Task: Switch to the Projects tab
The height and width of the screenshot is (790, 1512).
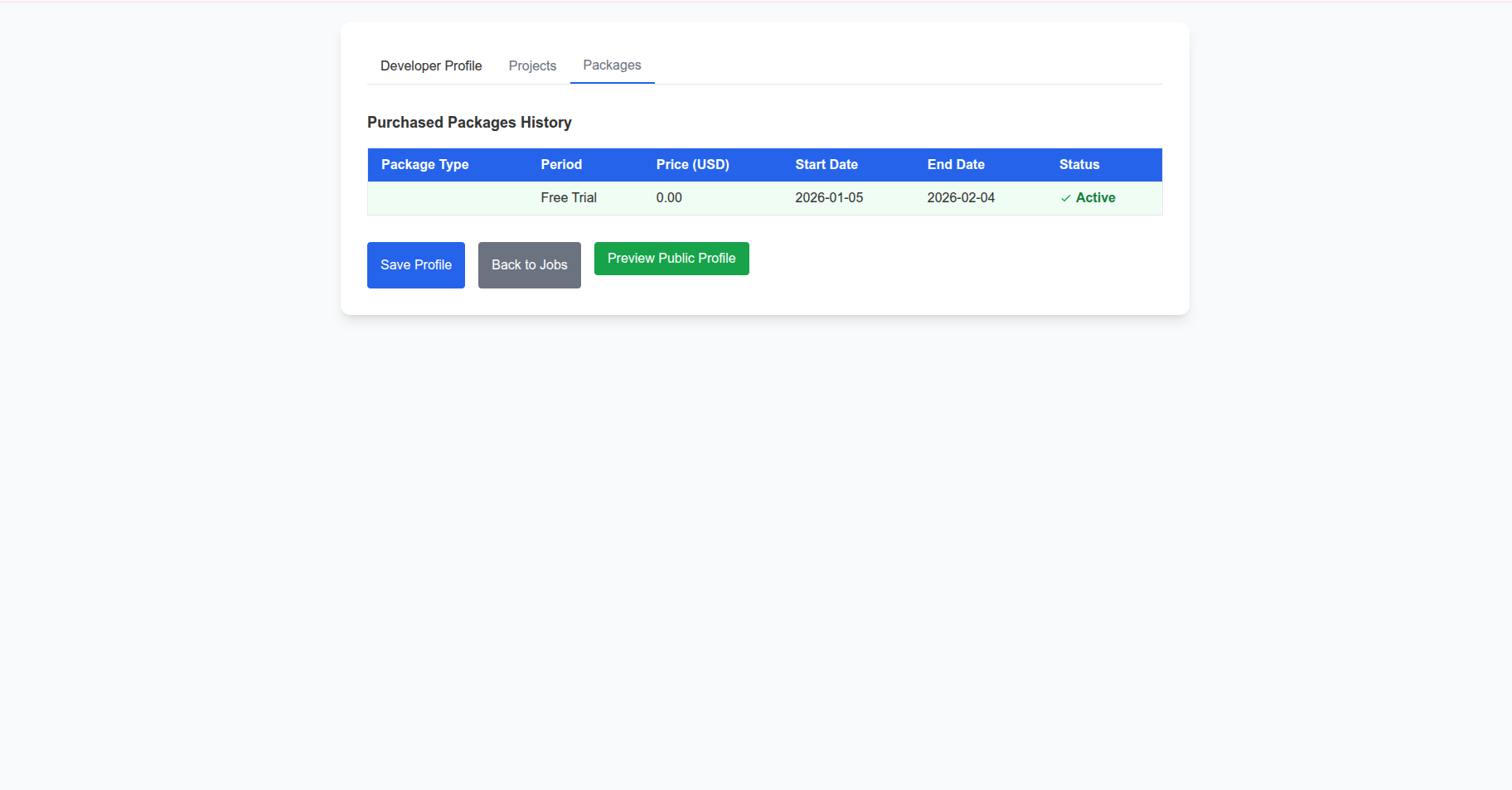Action: tap(532, 65)
